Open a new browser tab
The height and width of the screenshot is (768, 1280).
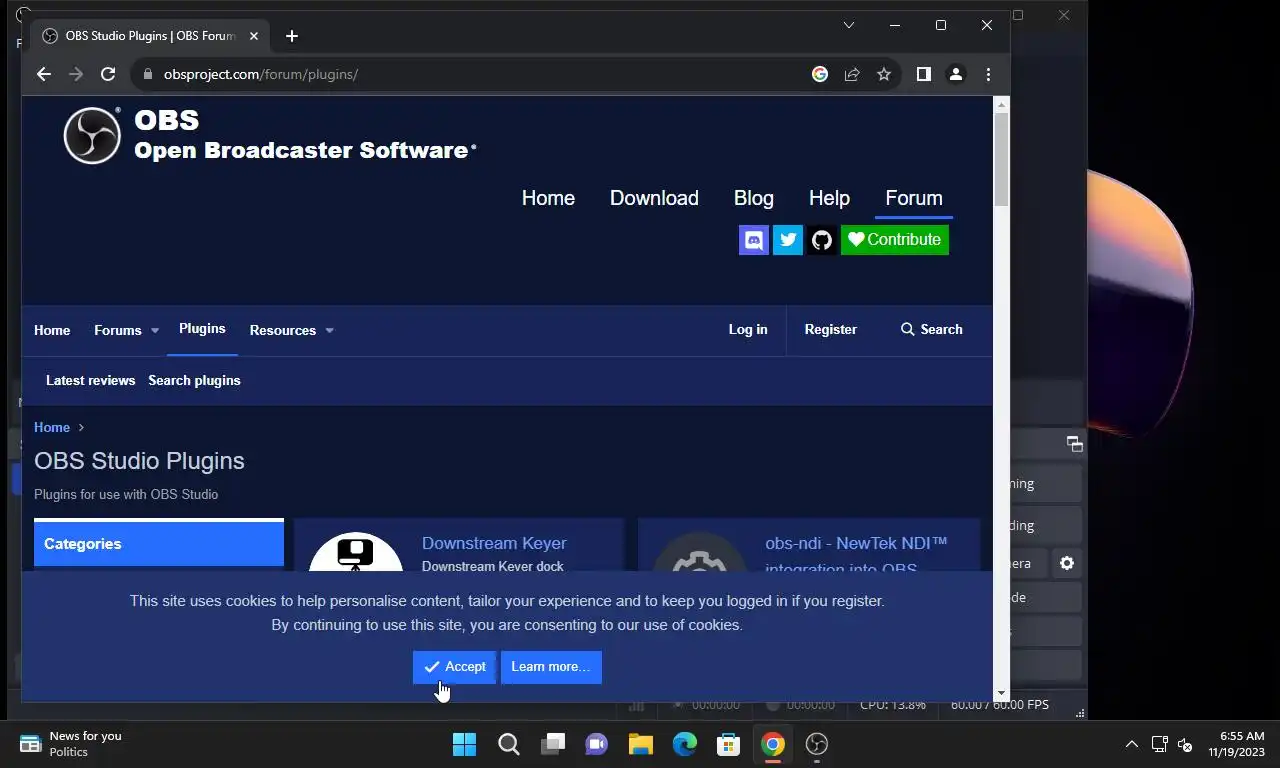[292, 36]
